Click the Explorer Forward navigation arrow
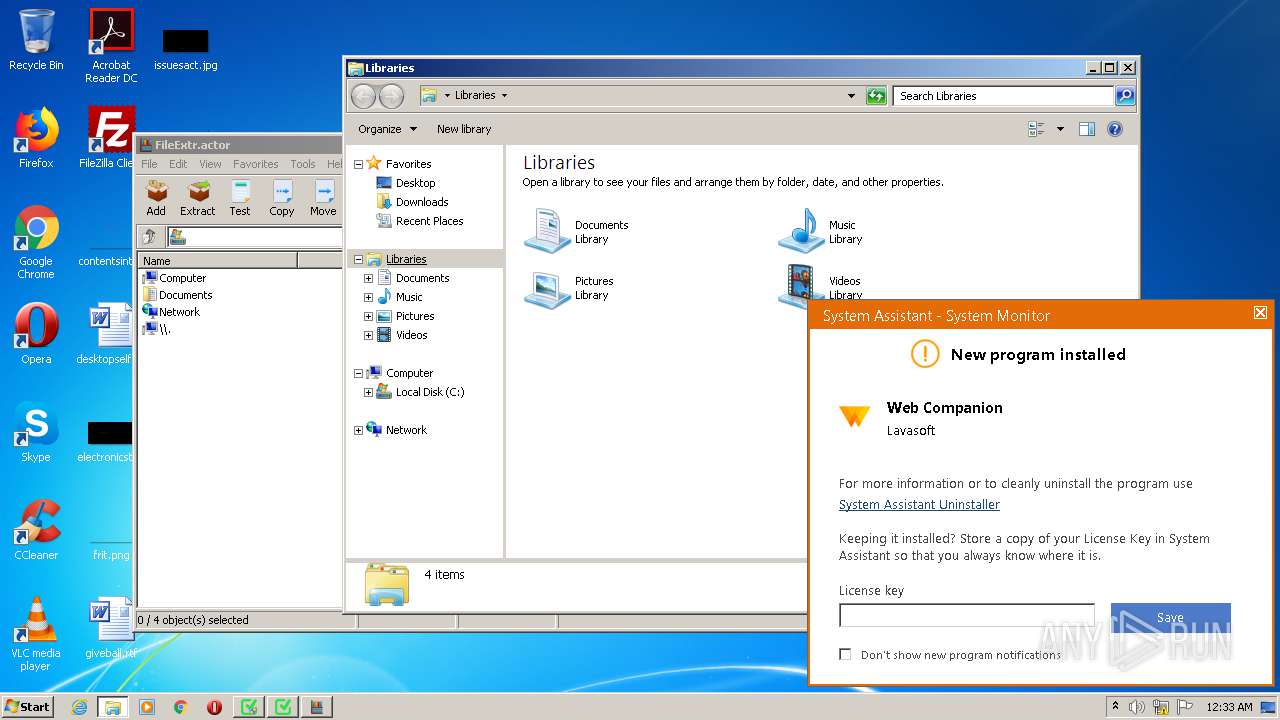Screen dimensions: 1280x720 point(392,96)
